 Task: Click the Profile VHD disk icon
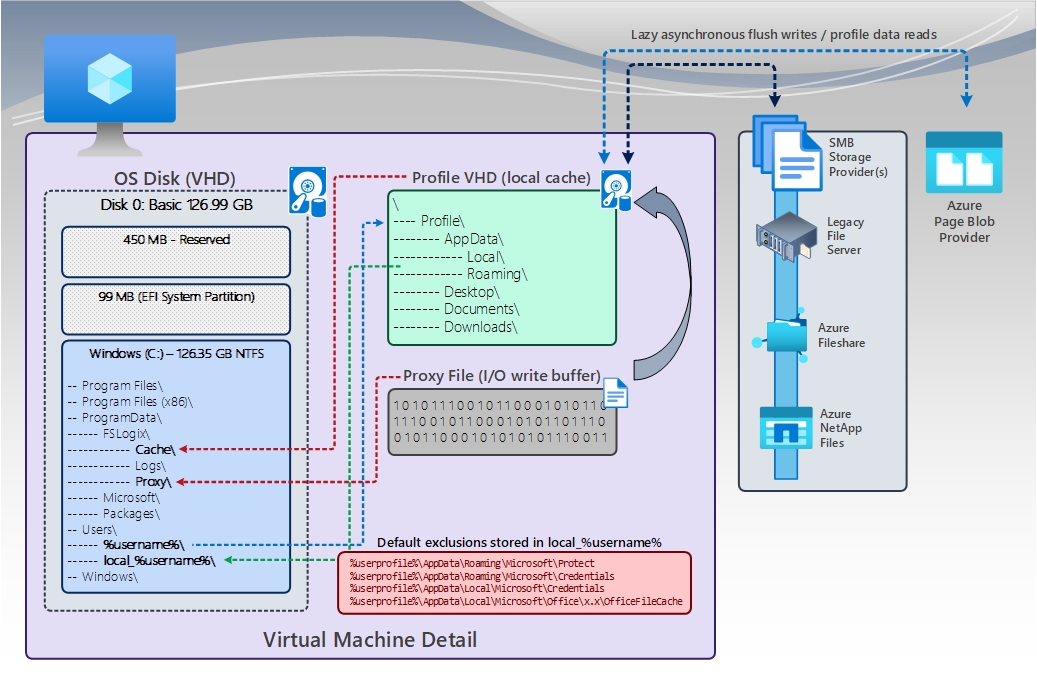616,190
